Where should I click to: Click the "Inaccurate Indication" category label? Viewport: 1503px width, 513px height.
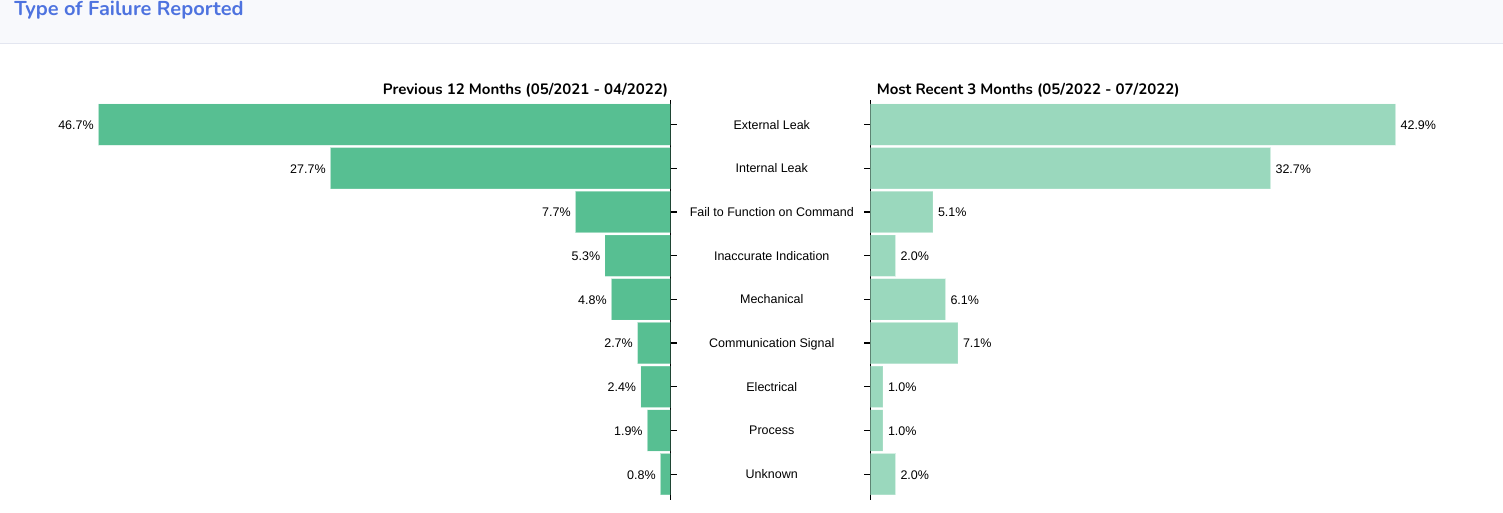(x=771, y=256)
